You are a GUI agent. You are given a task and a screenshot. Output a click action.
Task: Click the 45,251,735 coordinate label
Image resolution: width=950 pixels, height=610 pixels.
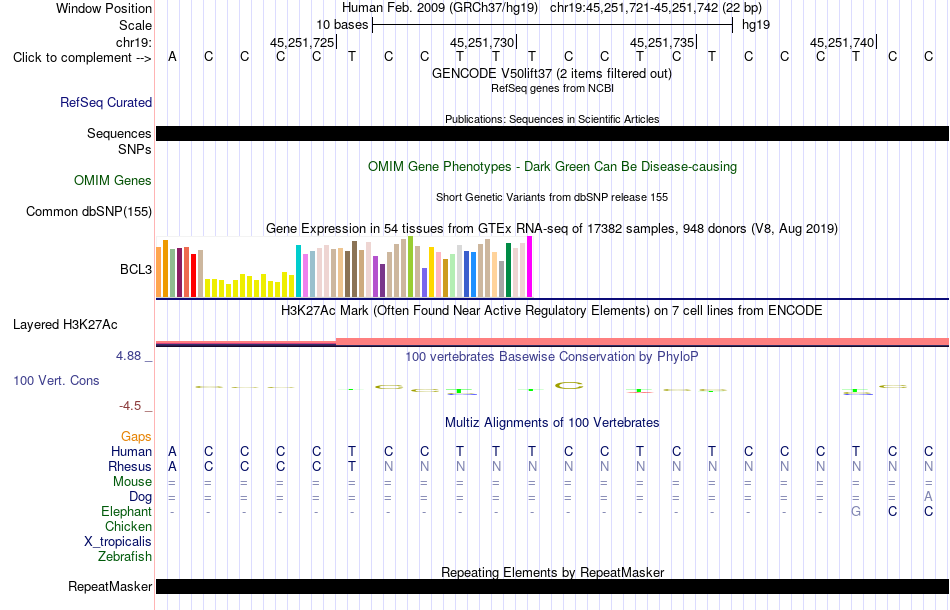coord(662,42)
